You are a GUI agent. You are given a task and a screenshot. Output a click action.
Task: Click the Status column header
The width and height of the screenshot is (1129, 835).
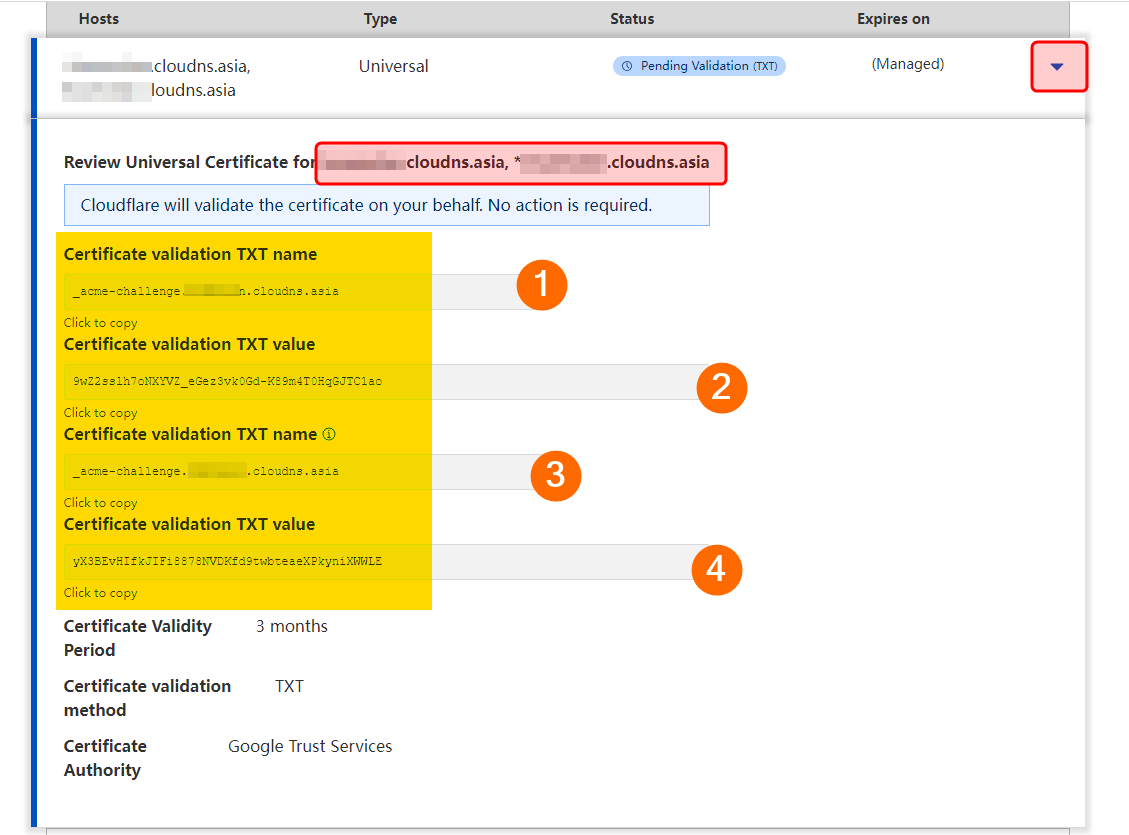tap(632, 19)
